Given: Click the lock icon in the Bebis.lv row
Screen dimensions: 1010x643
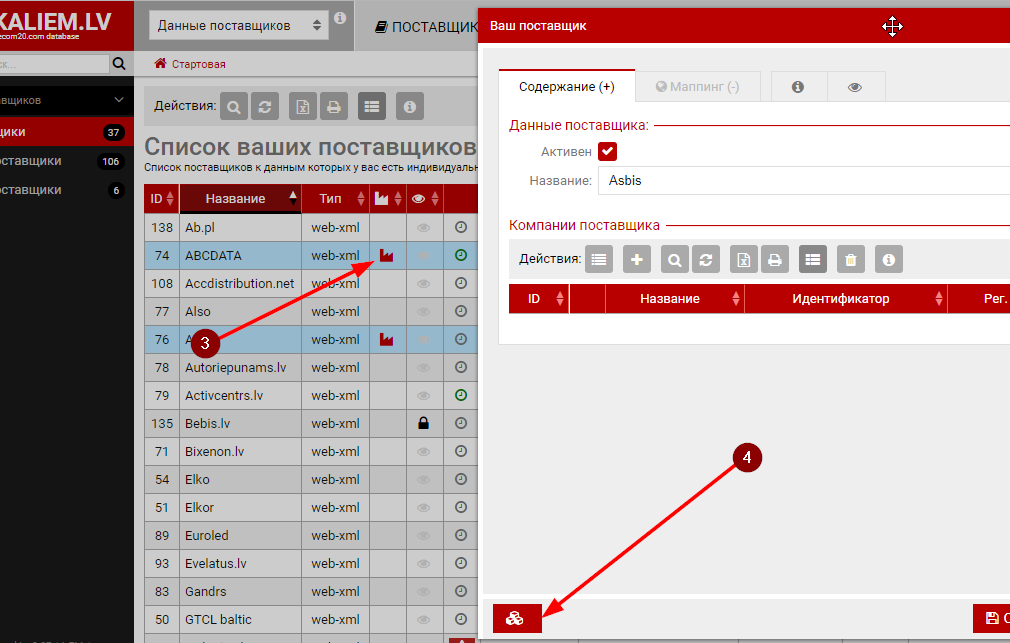Looking at the screenshot, I should pos(423,424).
